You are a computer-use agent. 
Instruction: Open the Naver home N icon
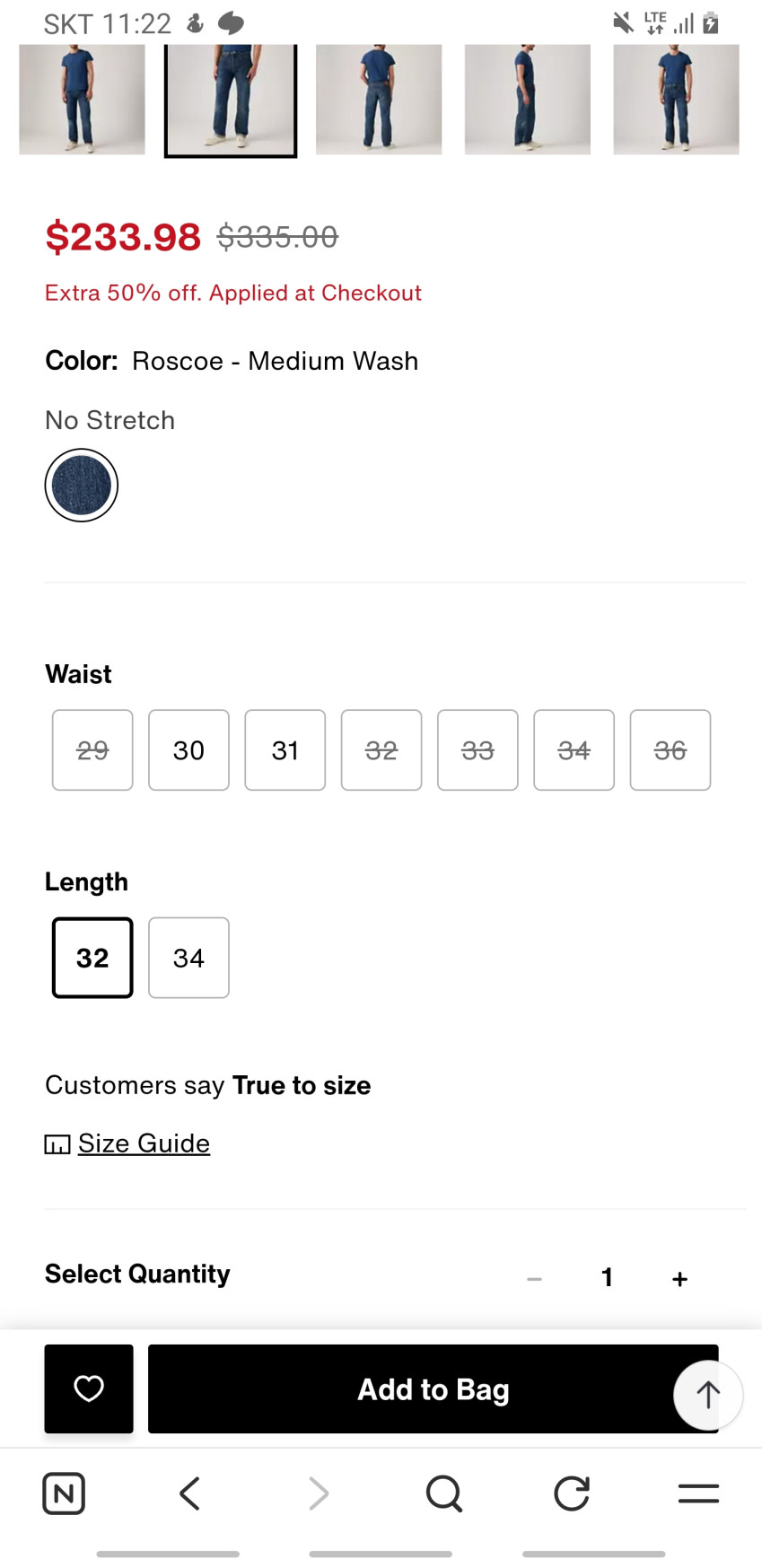[64, 1494]
